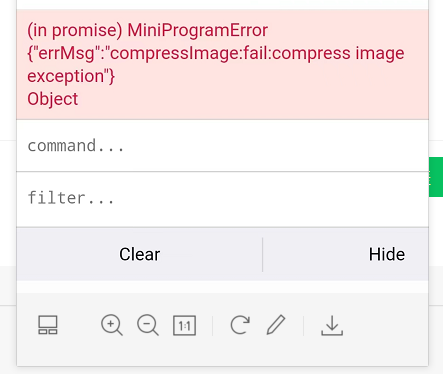Screen dimensions: 443x374
Task: Click the white log row above the error
Action: (x=222, y=4)
